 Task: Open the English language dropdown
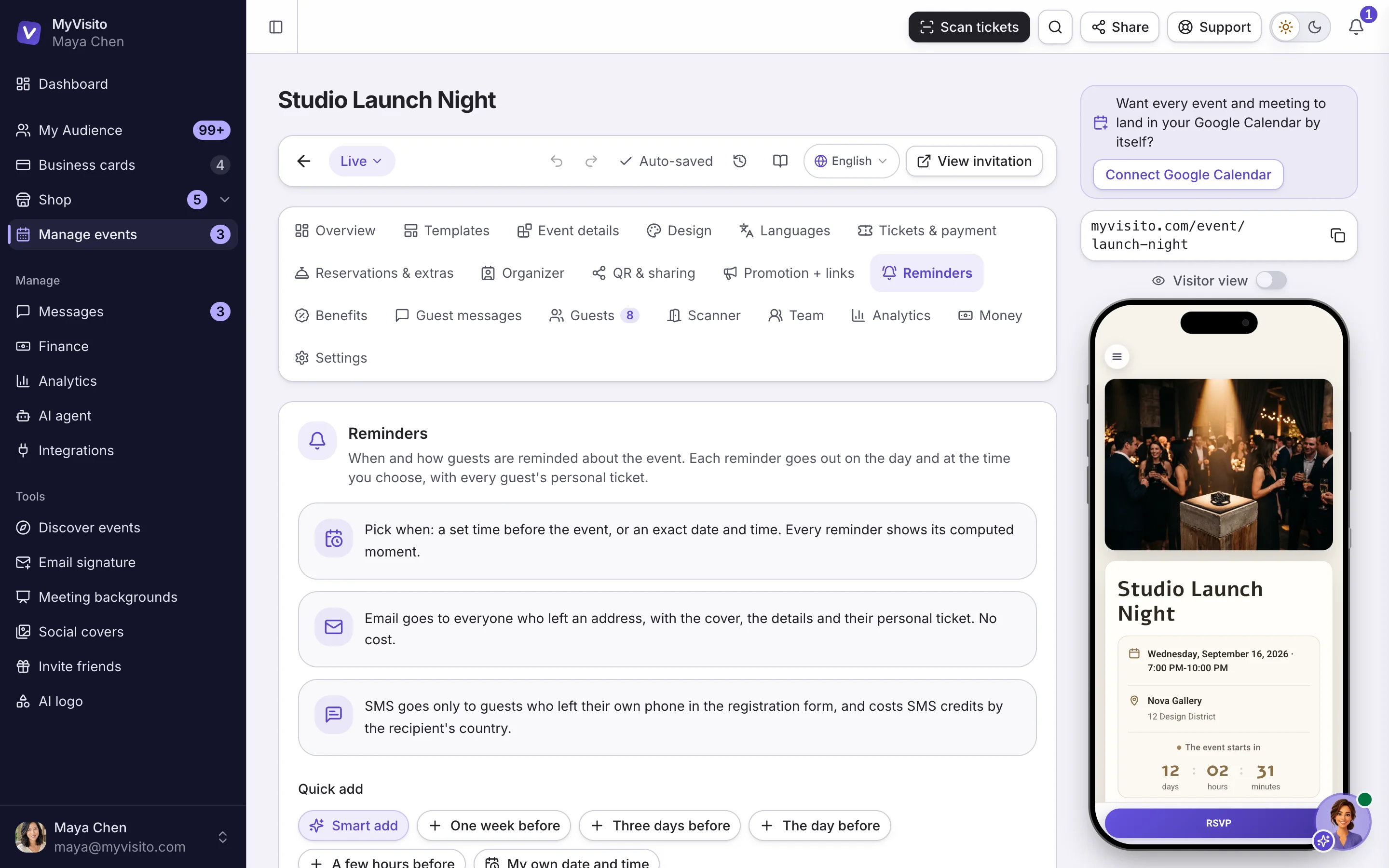(x=851, y=162)
